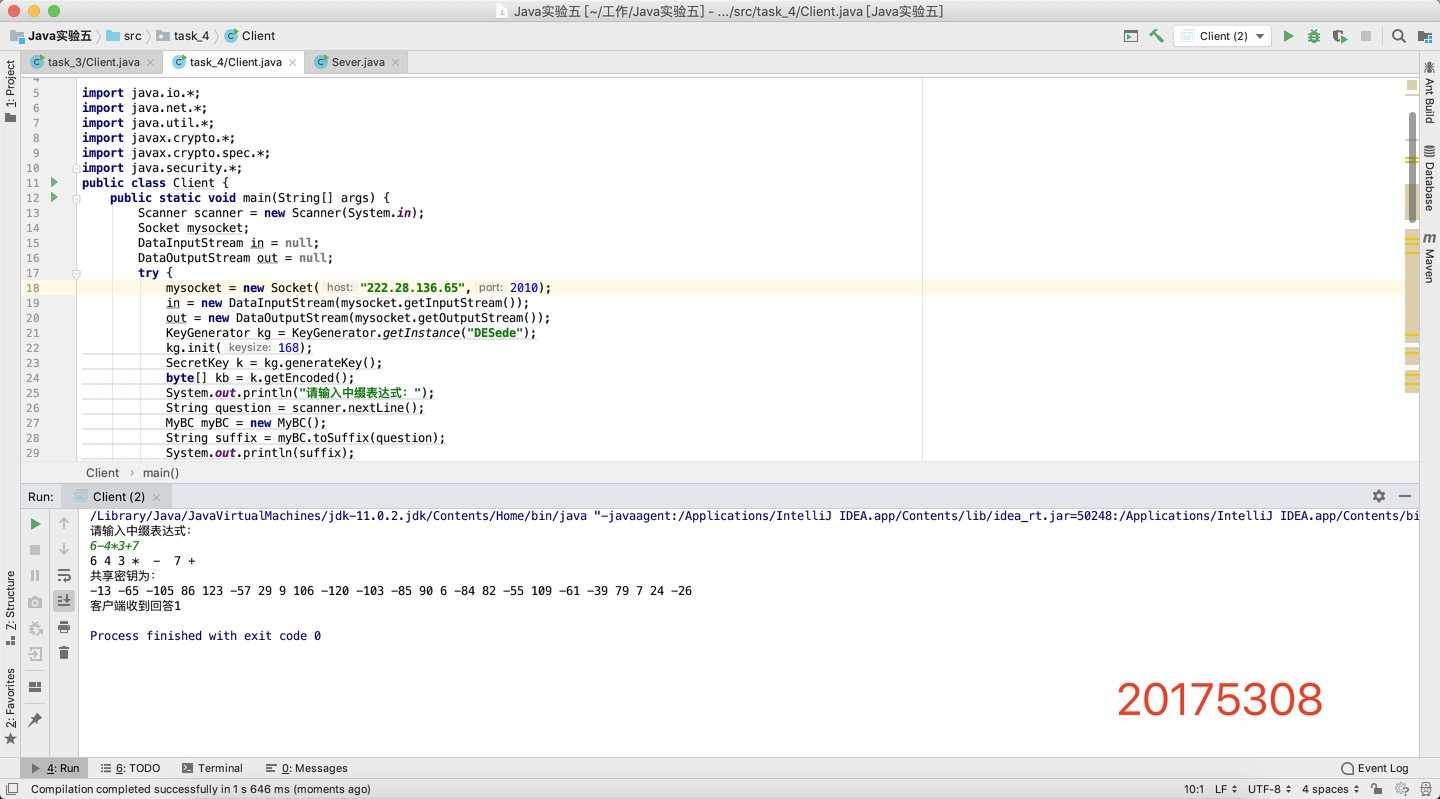This screenshot has height=799, width=1440.
Task: Click the run gutter arrow beside class Client
Action: tap(54, 183)
